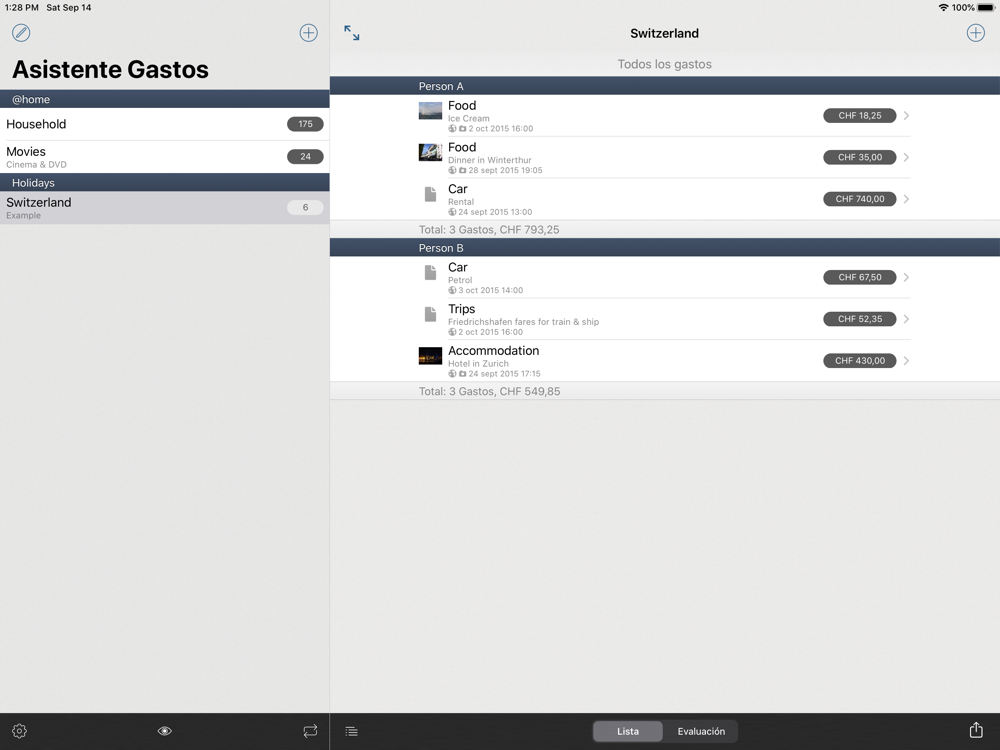Tap document icon for Car Rental expense
The height and width of the screenshot is (750, 1000).
point(430,194)
